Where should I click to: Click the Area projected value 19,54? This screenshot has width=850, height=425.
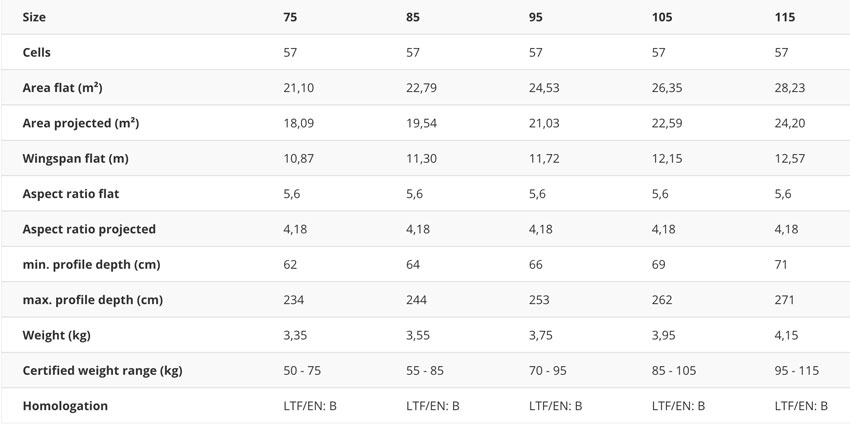pyautogui.click(x=421, y=124)
